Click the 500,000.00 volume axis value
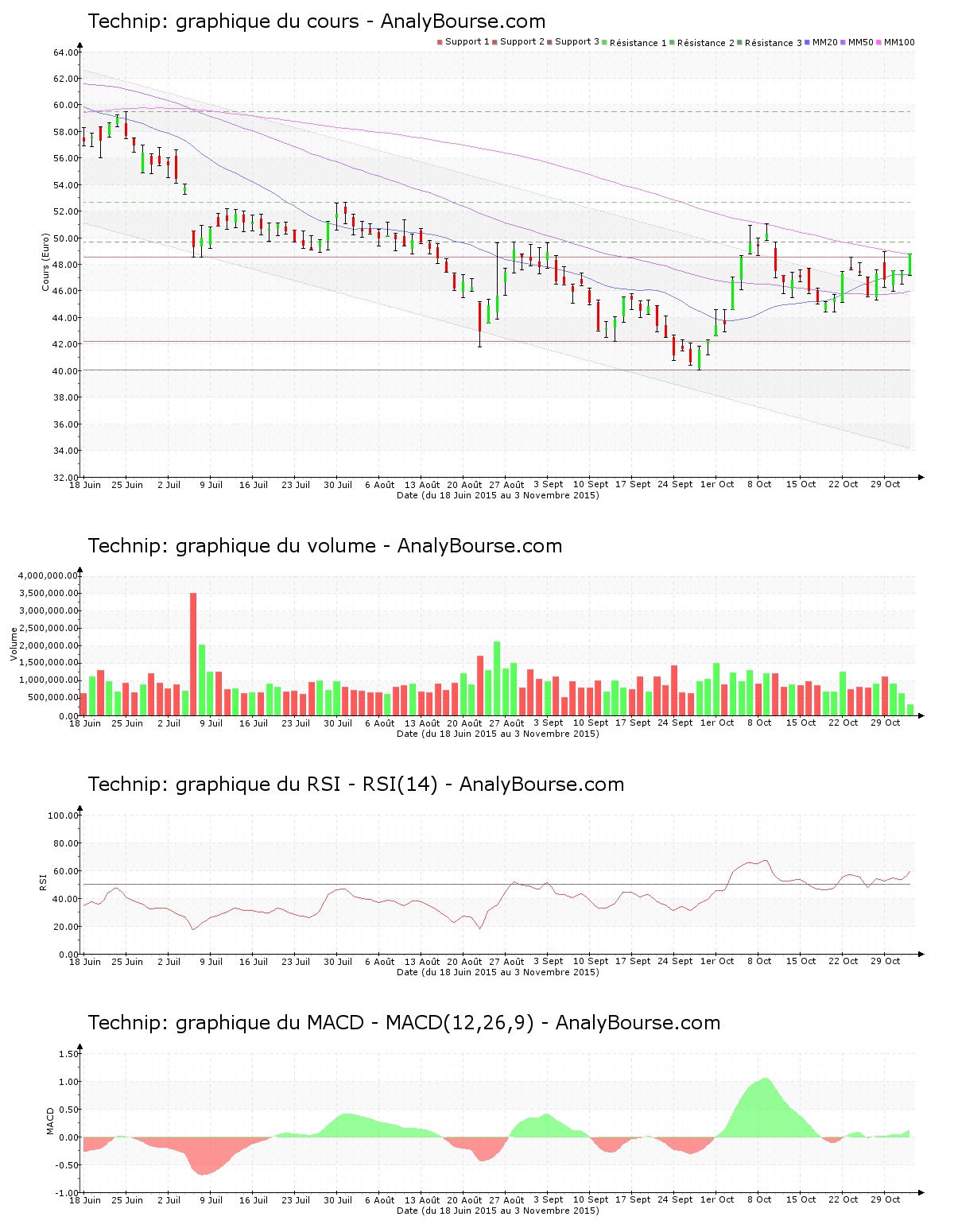The height and width of the screenshot is (1232, 954). tap(52, 698)
